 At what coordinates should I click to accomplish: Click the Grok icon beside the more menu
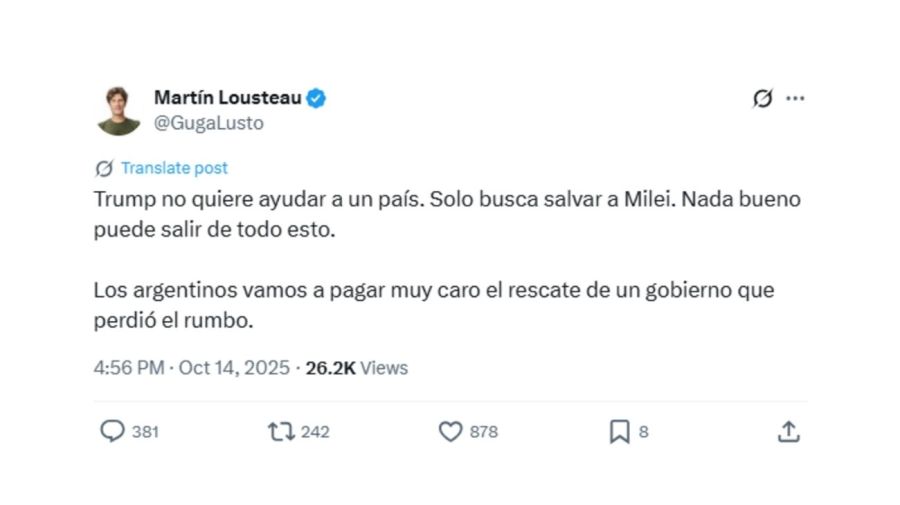click(x=762, y=98)
